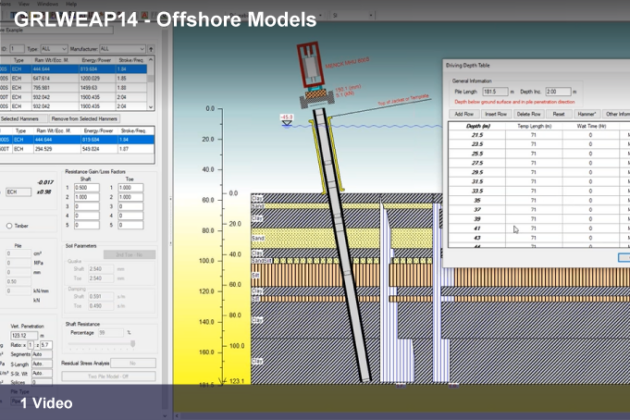Select the depth cell 33.5
The image size is (630, 420).
[x=477, y=191]
